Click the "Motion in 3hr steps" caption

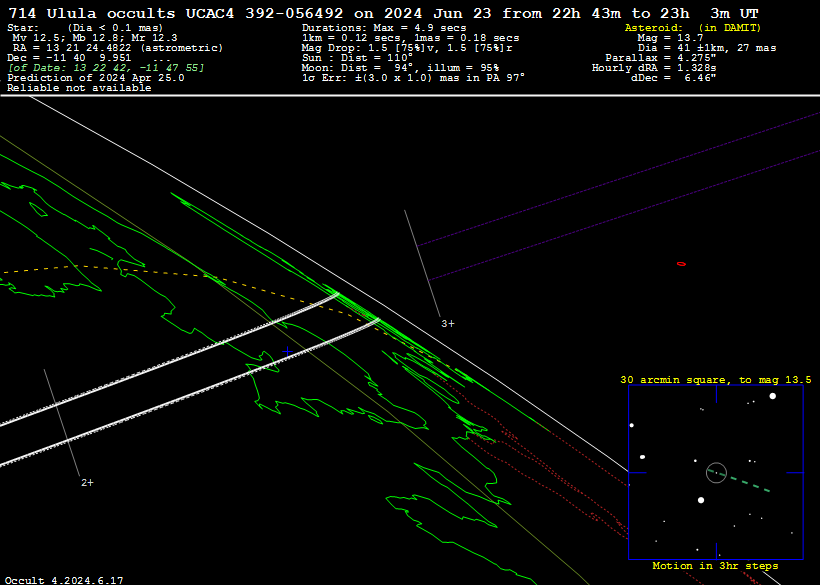[x=715, y=566]
